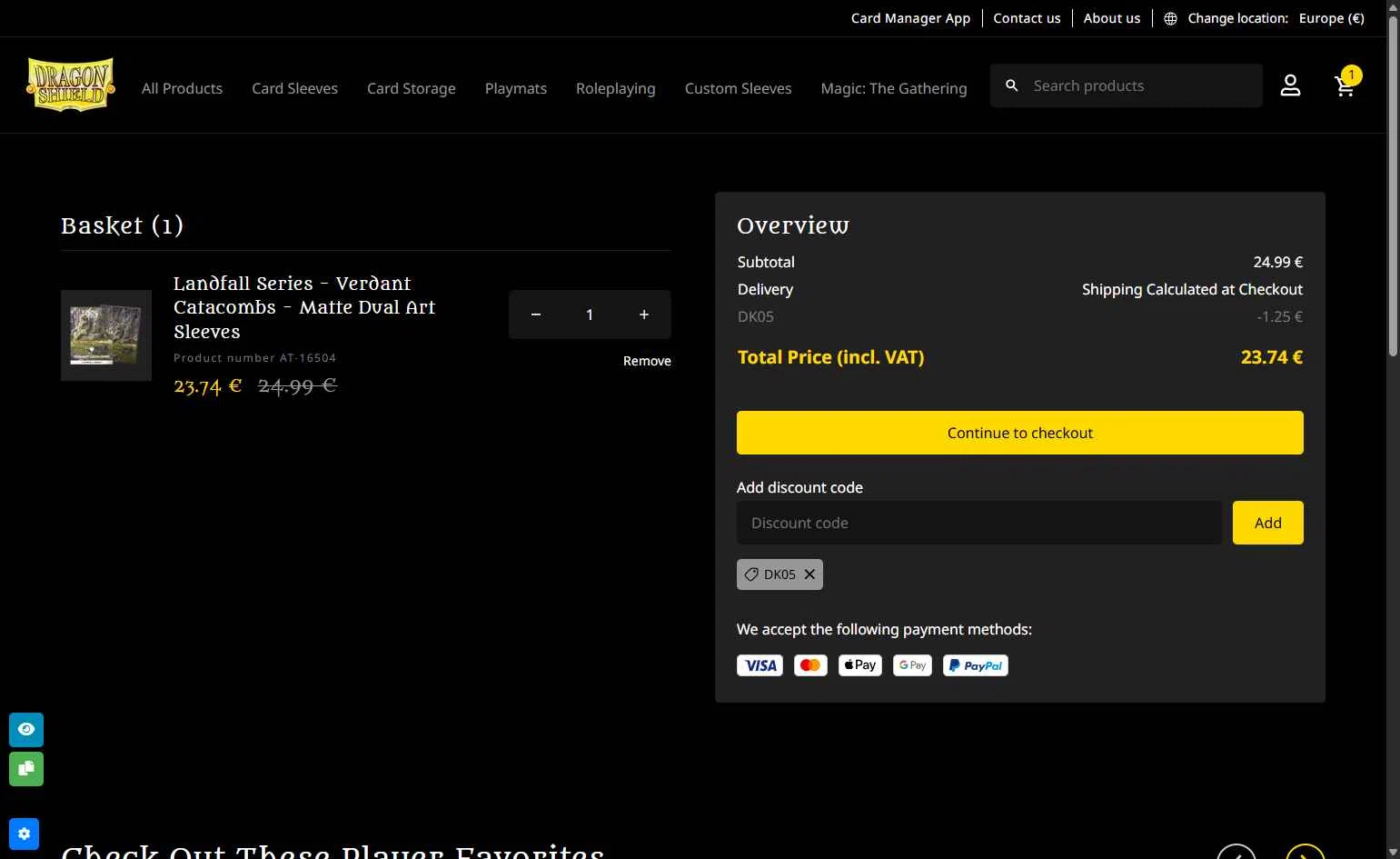Image resolution: width=1400 pixels, height=859 pixels.
Task: Click the green copy widget icon
Action: coord(26,769)
